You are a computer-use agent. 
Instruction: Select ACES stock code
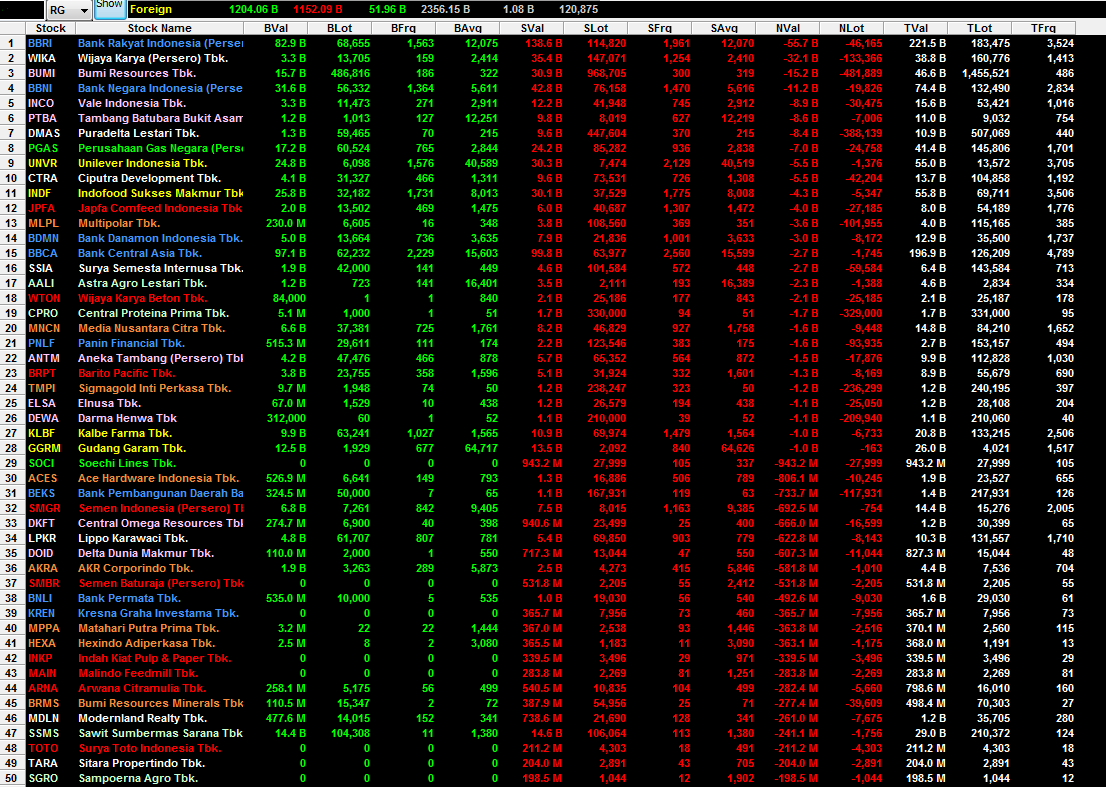[x=42, y=478]
